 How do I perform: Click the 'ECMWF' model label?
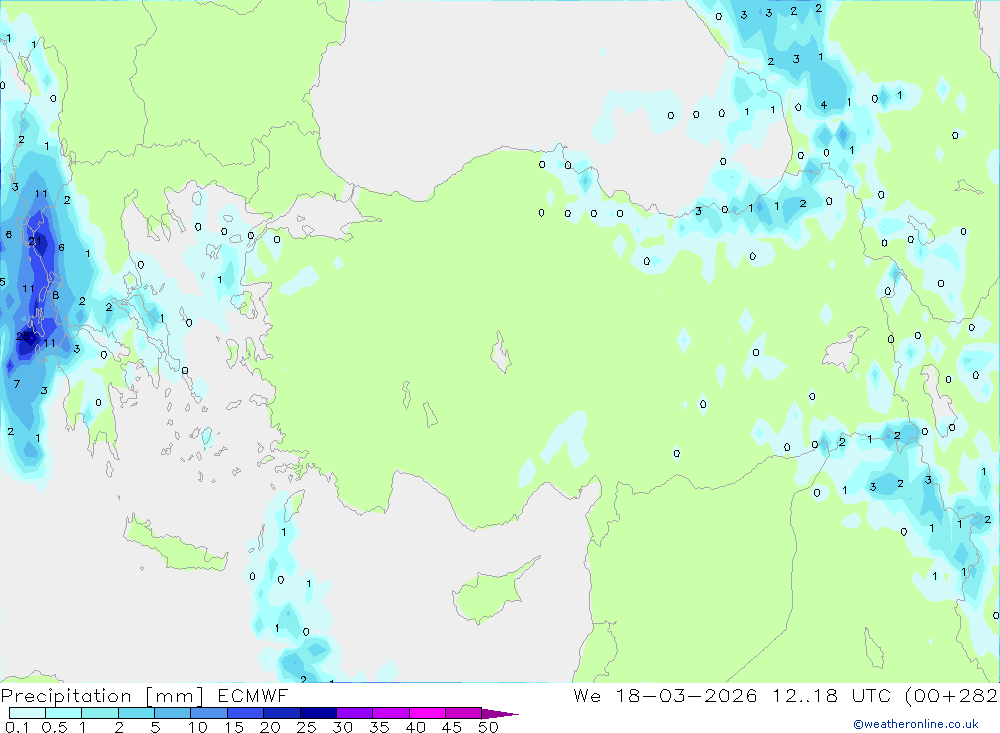(253, 696)
